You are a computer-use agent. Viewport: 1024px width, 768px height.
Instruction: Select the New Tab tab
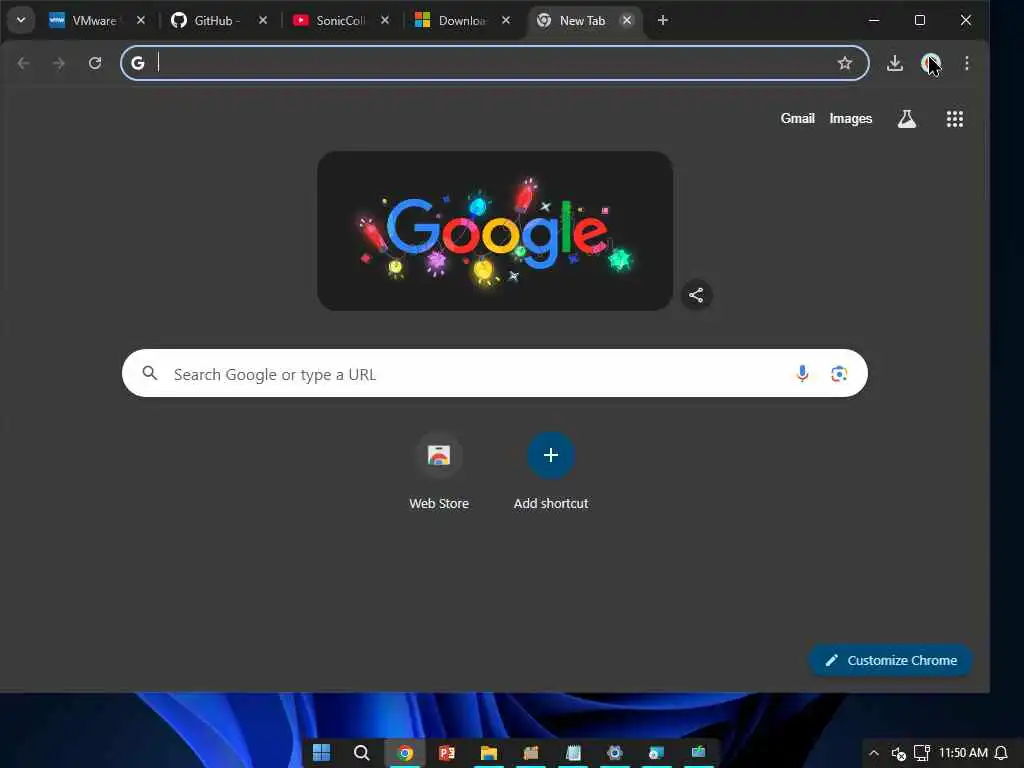point(581,21)
